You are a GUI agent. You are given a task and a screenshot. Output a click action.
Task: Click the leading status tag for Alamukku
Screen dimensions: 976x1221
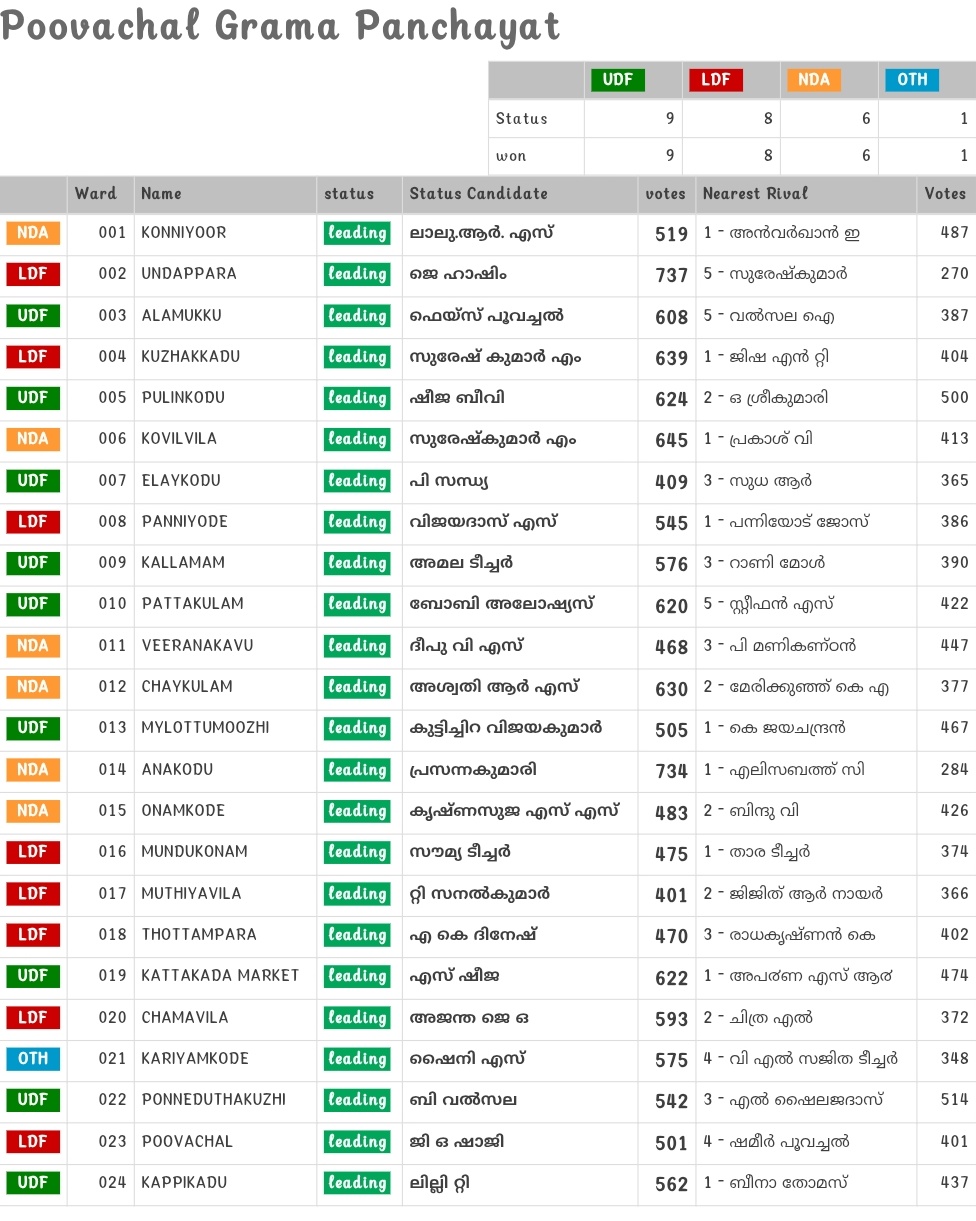[x=357, y=316]
